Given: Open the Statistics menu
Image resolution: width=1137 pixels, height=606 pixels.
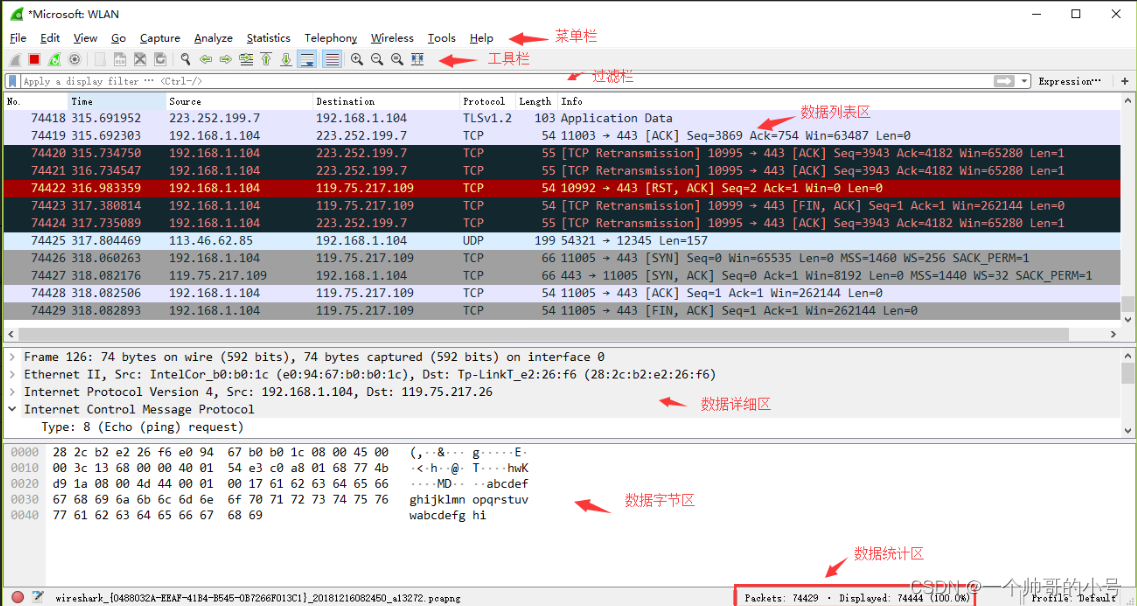Looking at the screenshot, I should coord(268,38).
